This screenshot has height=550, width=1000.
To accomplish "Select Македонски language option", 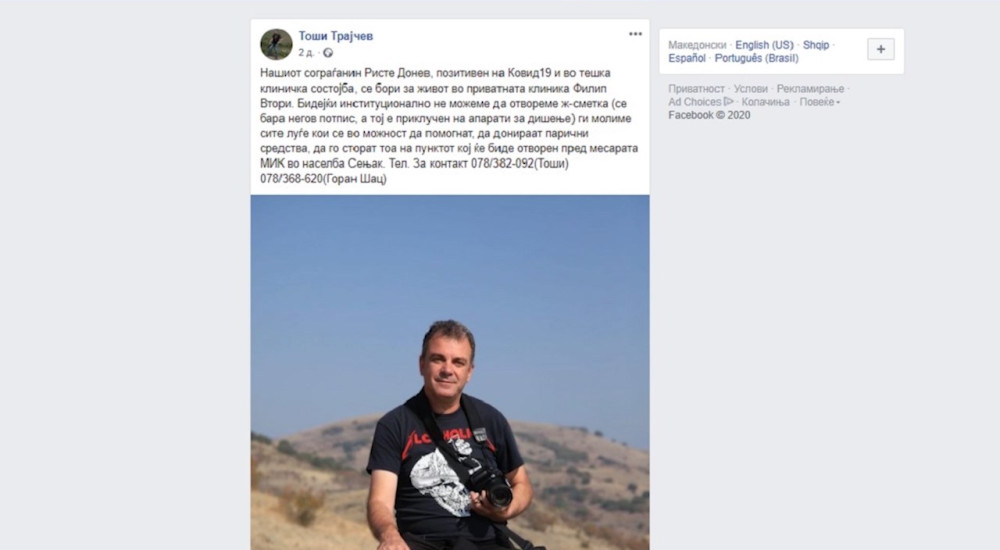I will coord(697,45).
